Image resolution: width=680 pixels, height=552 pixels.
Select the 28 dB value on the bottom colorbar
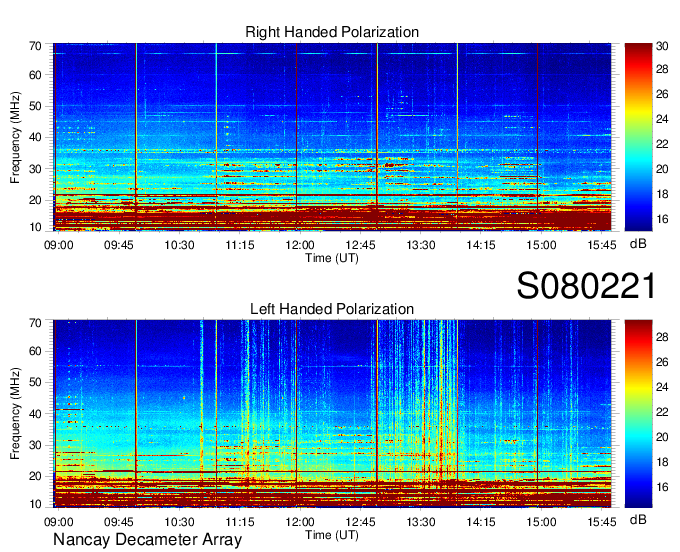(x=662, y=337)
